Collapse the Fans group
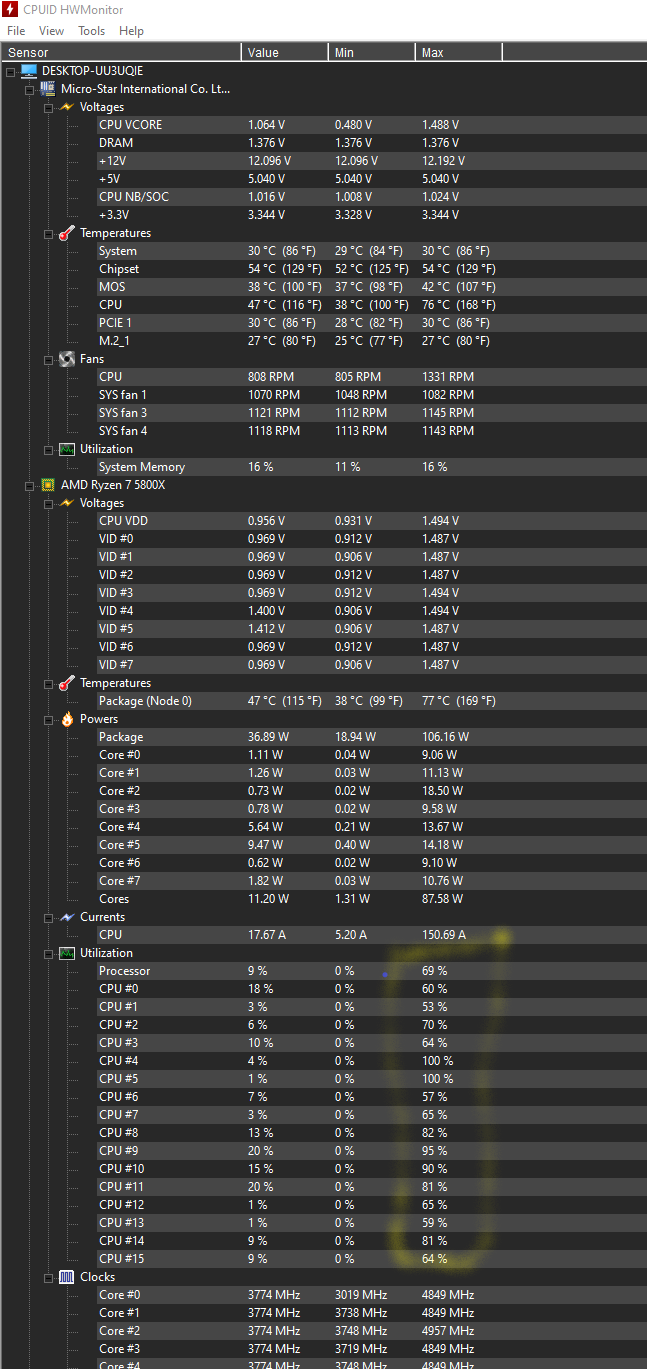The height and width of the screenshot is (1369, 647). (x=49, y=359)
